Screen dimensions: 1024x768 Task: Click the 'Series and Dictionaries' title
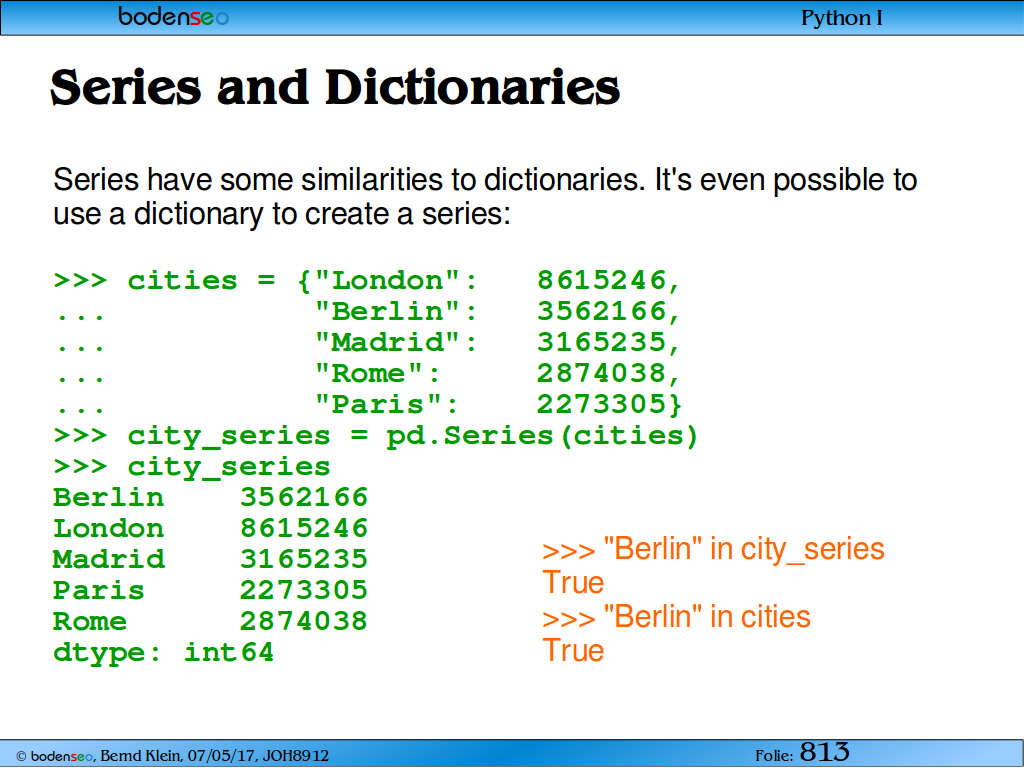point(335,87)
